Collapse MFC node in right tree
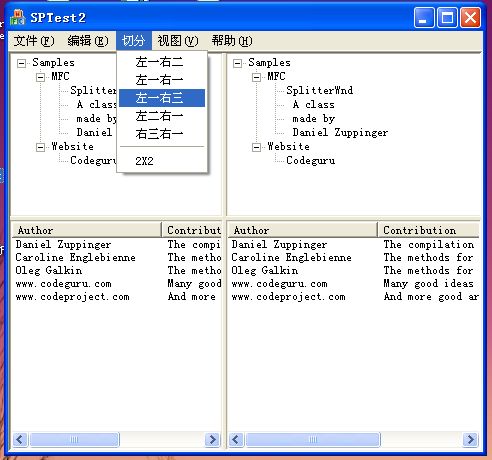The width and height of the screenshot is (492, 460). [256, 77]
